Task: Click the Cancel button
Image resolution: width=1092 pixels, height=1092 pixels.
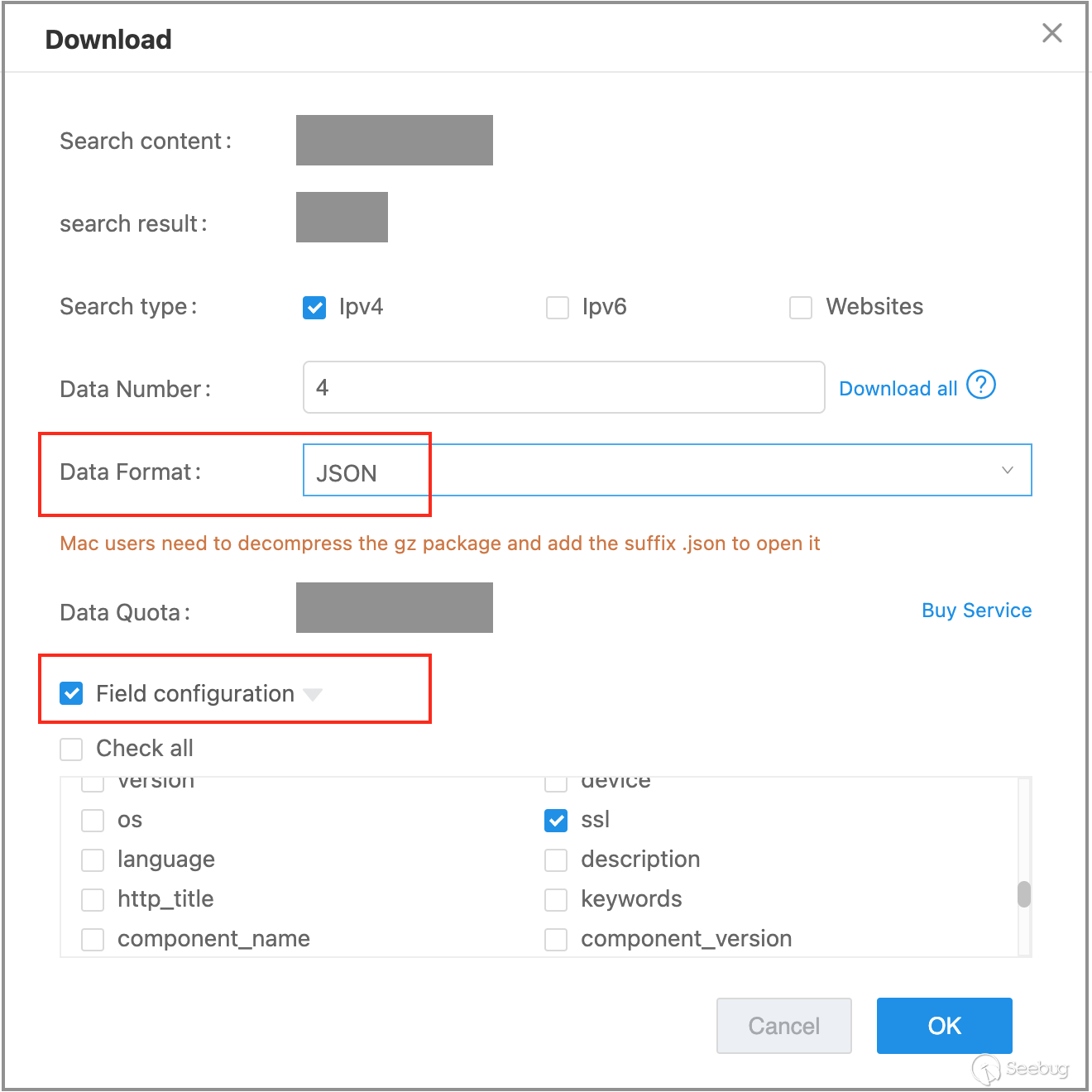Action: (783, 1026)
